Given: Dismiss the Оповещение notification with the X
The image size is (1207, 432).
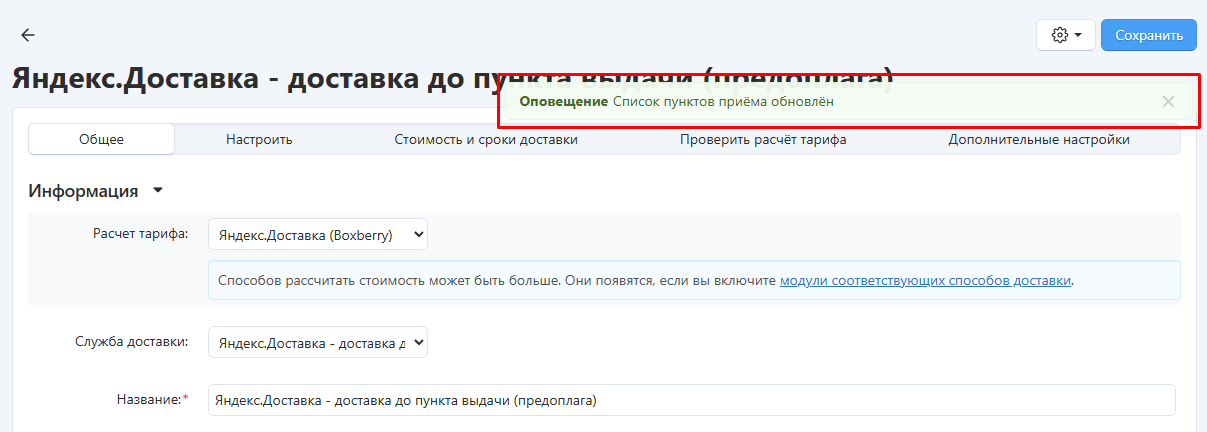Looking at the screenshot, I should (1168, 101).
